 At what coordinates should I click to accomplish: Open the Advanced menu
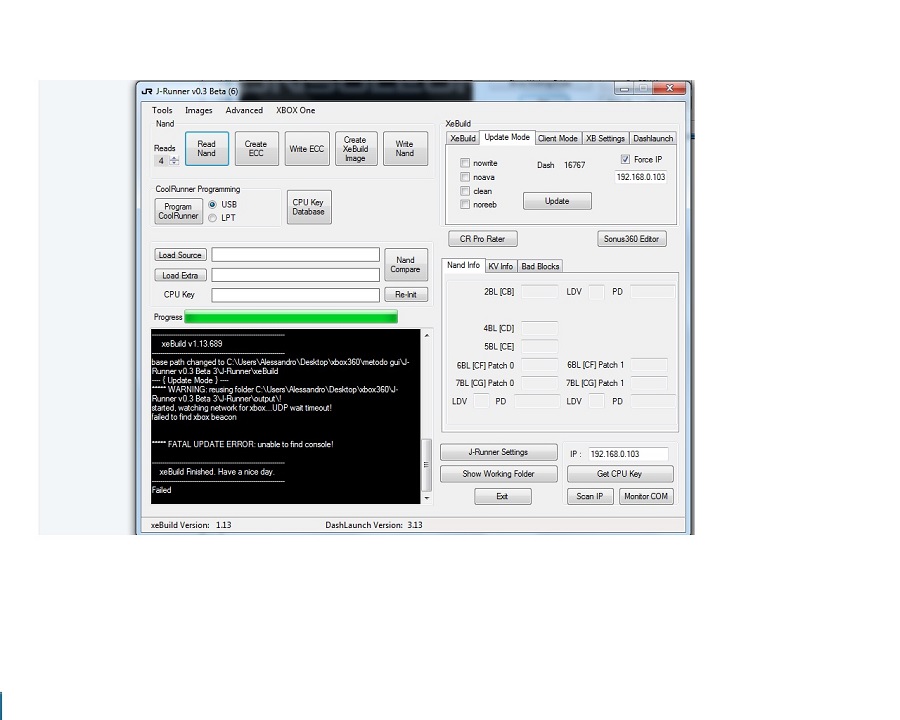coord(244,110)
